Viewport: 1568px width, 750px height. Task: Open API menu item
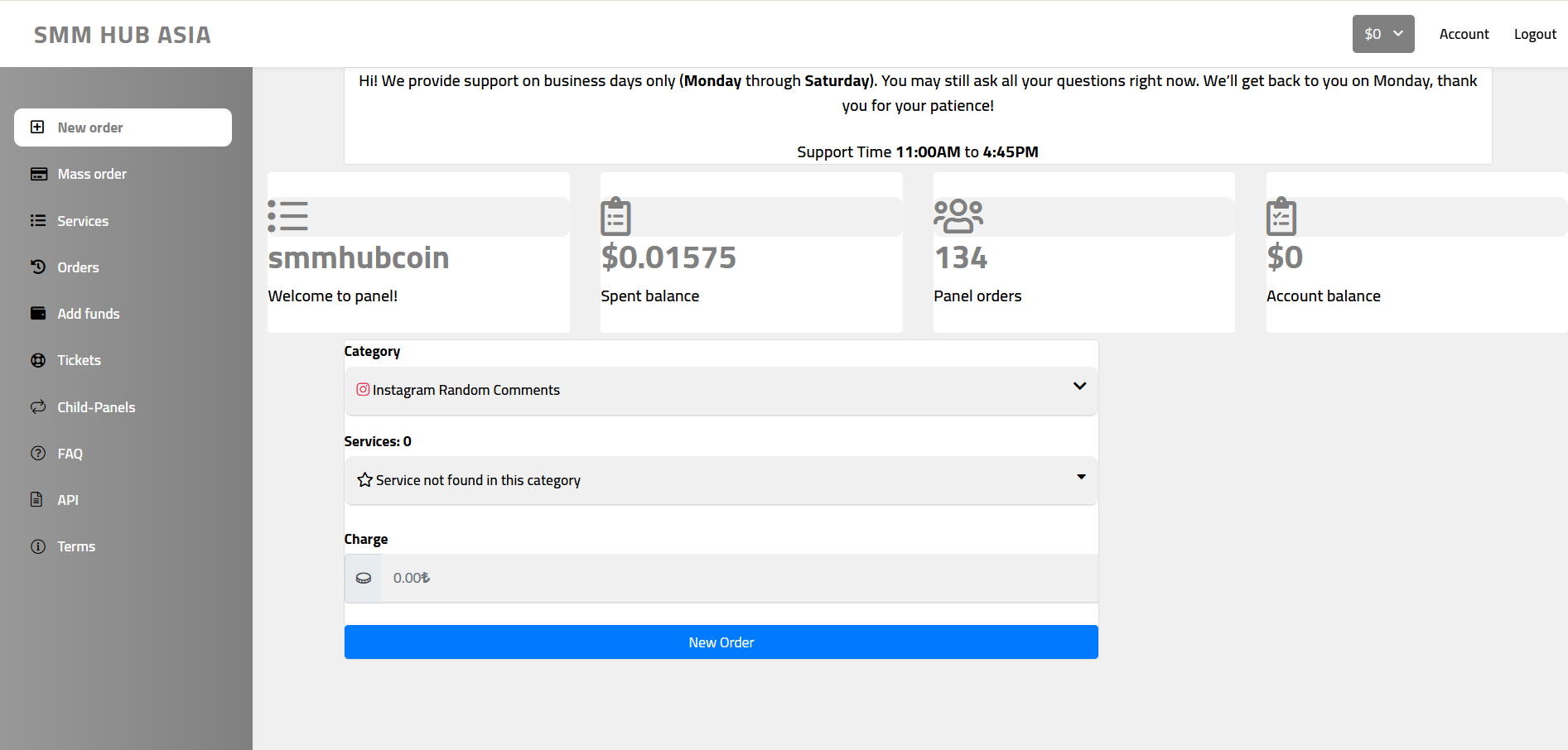coord(123,500)
